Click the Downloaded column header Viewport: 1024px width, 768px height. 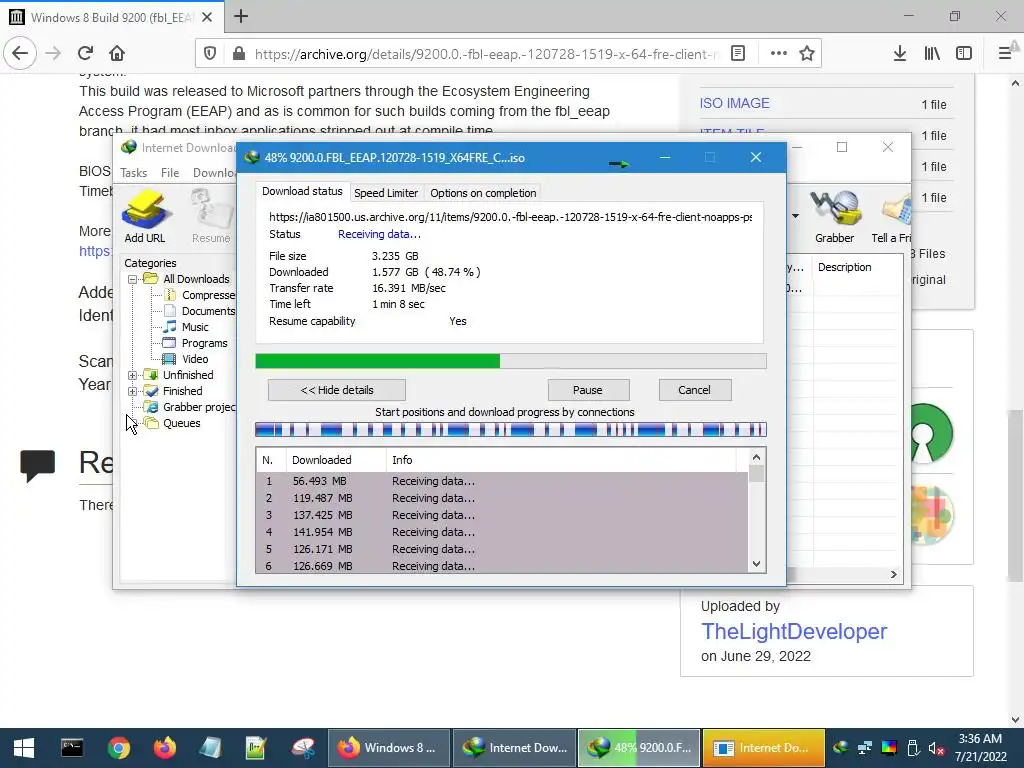click(336, 460)
